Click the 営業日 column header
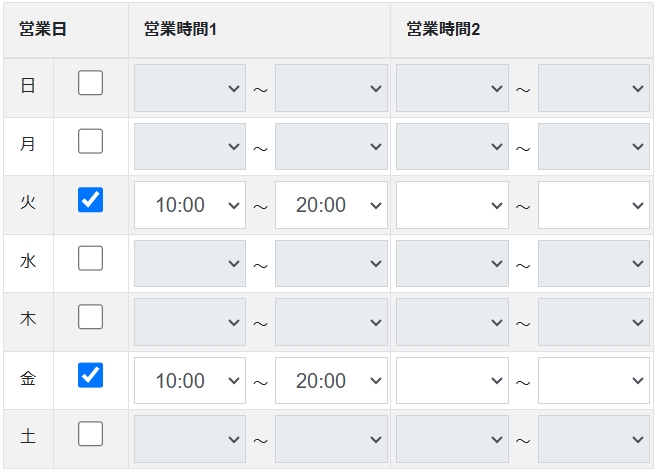 [x=43, y=29]
